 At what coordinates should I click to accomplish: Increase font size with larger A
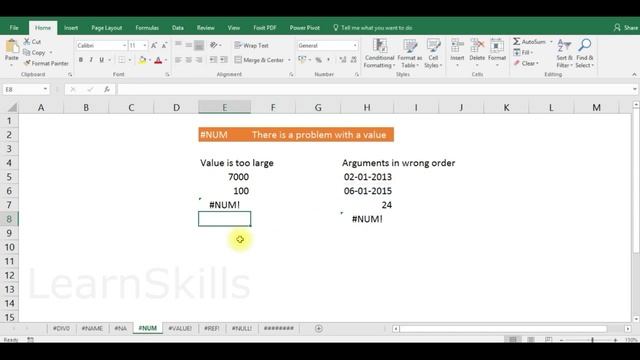(x=154, y=45)
